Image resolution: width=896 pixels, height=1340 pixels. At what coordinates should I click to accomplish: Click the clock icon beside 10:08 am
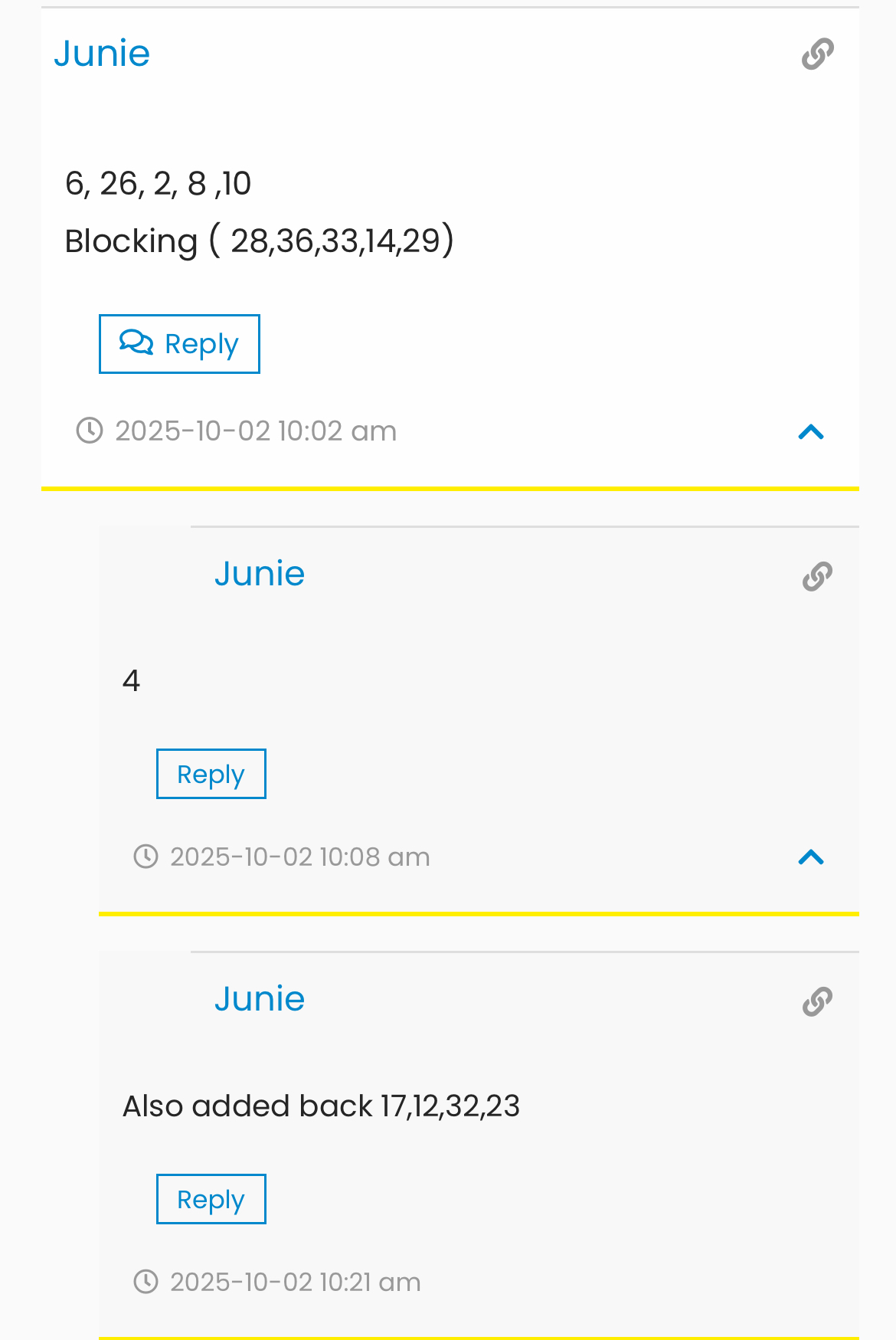click(x=146, y=856)
